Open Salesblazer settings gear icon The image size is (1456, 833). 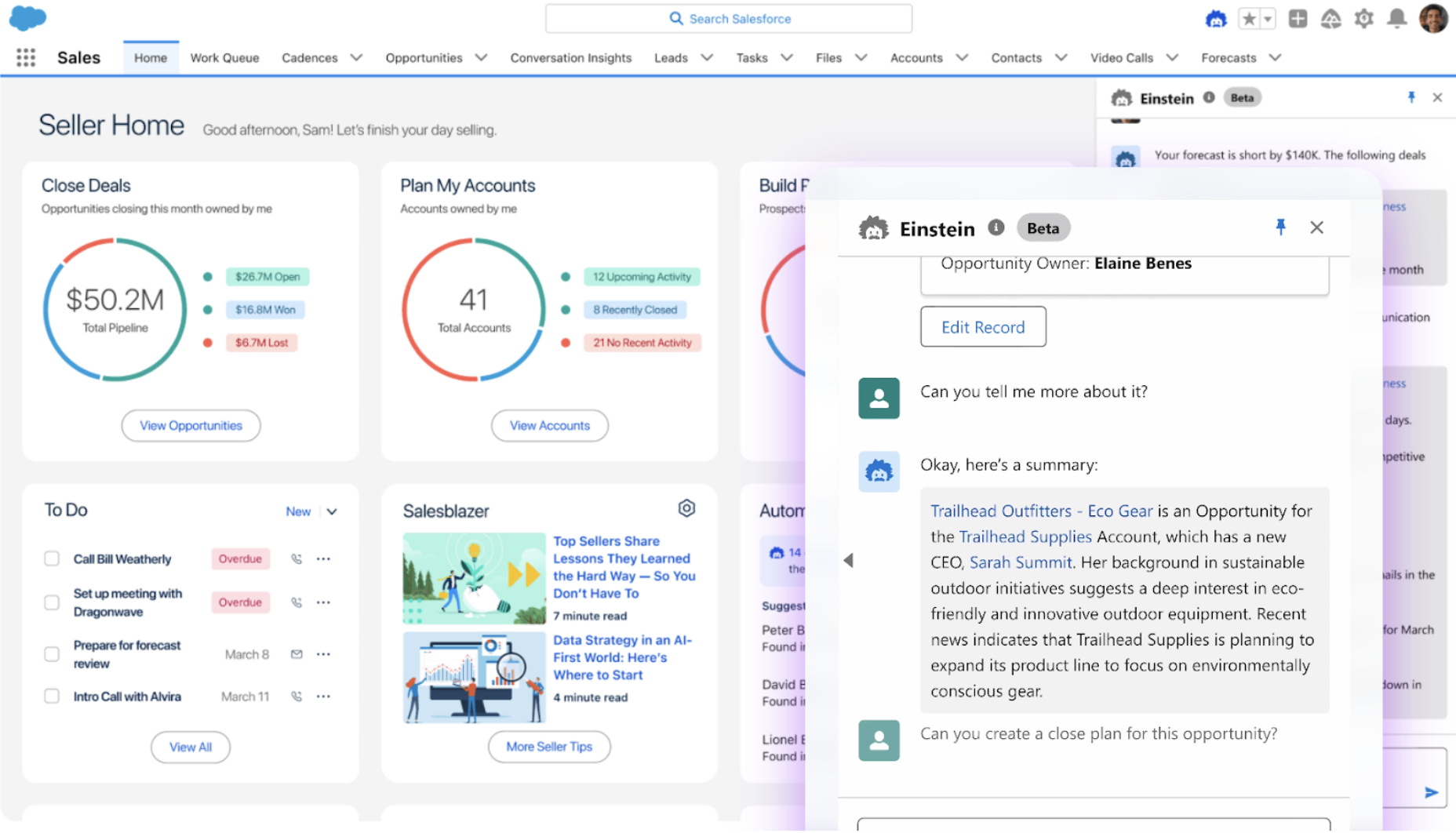[686, 509]
